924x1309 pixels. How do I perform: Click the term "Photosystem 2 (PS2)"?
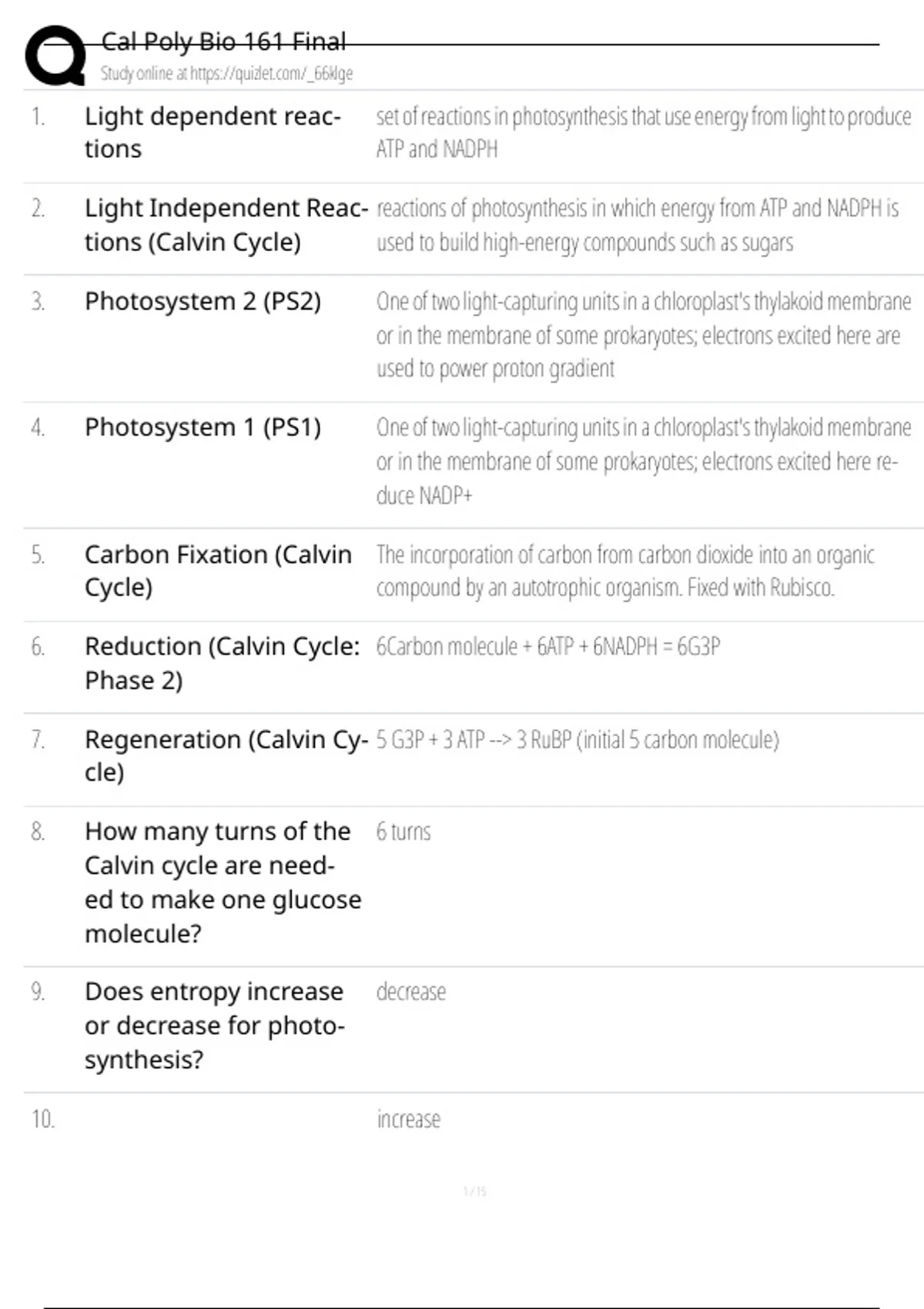pos(203,301)
